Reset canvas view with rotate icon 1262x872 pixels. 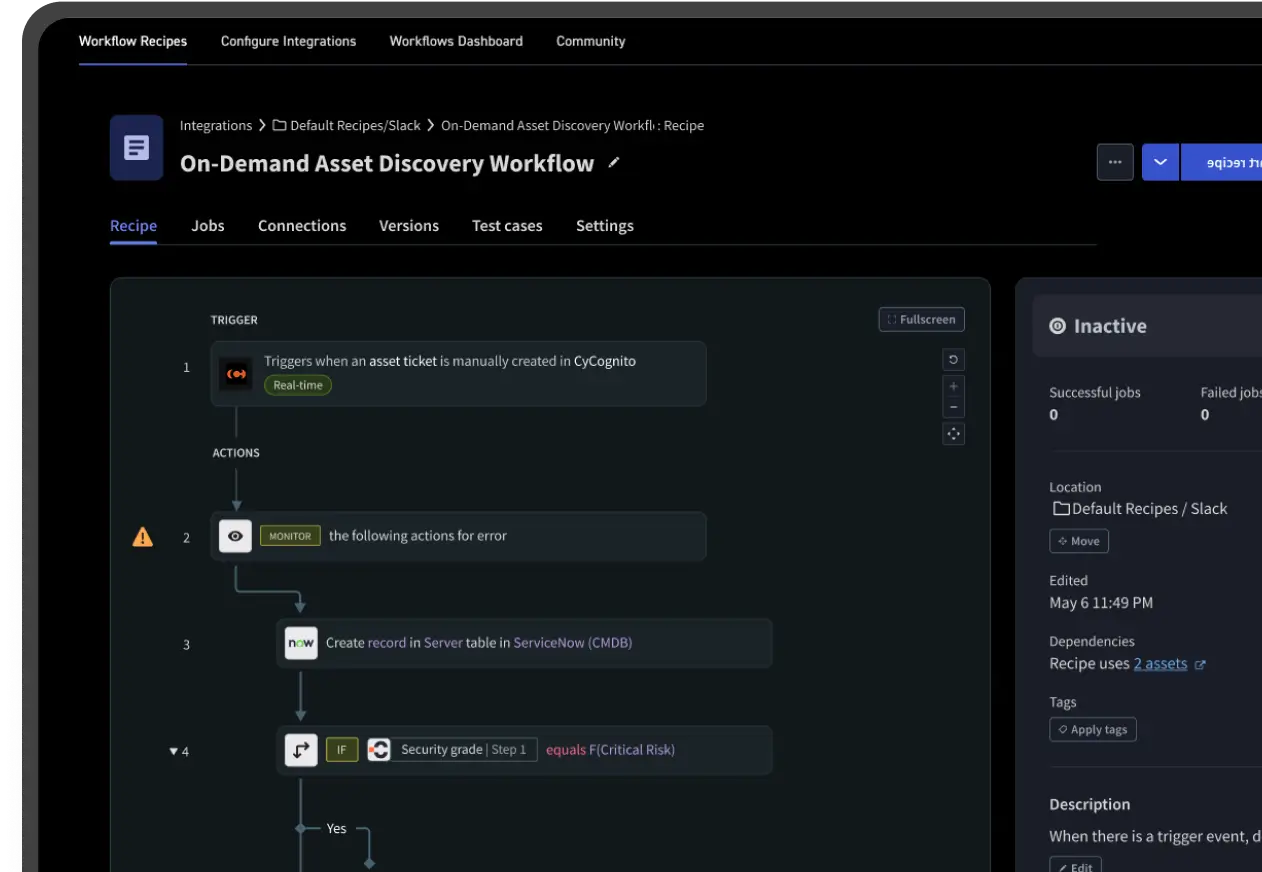(x=953, y=359)
